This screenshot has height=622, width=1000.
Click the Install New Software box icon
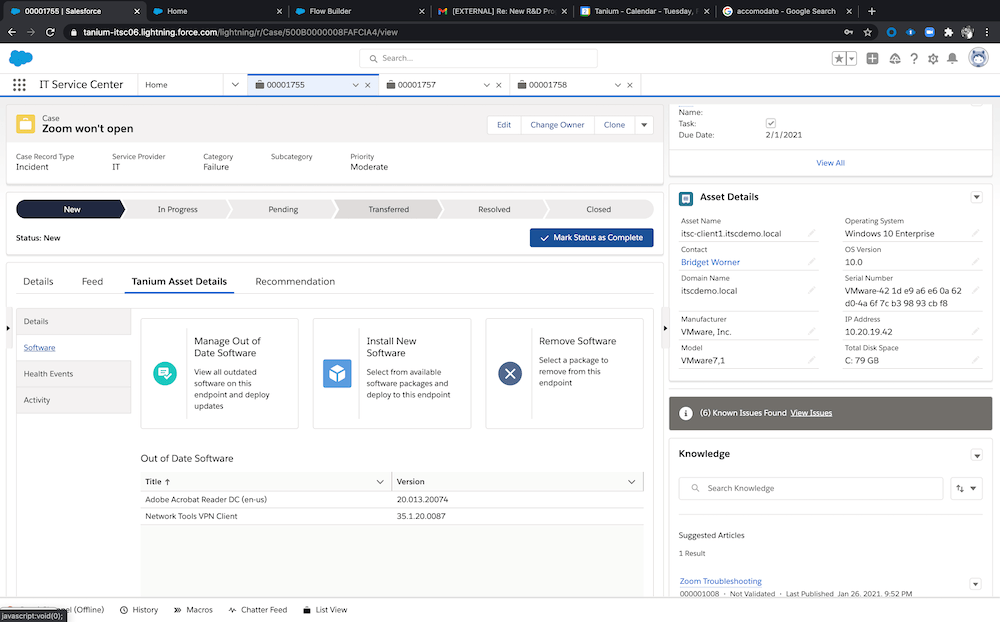point(337,374)
